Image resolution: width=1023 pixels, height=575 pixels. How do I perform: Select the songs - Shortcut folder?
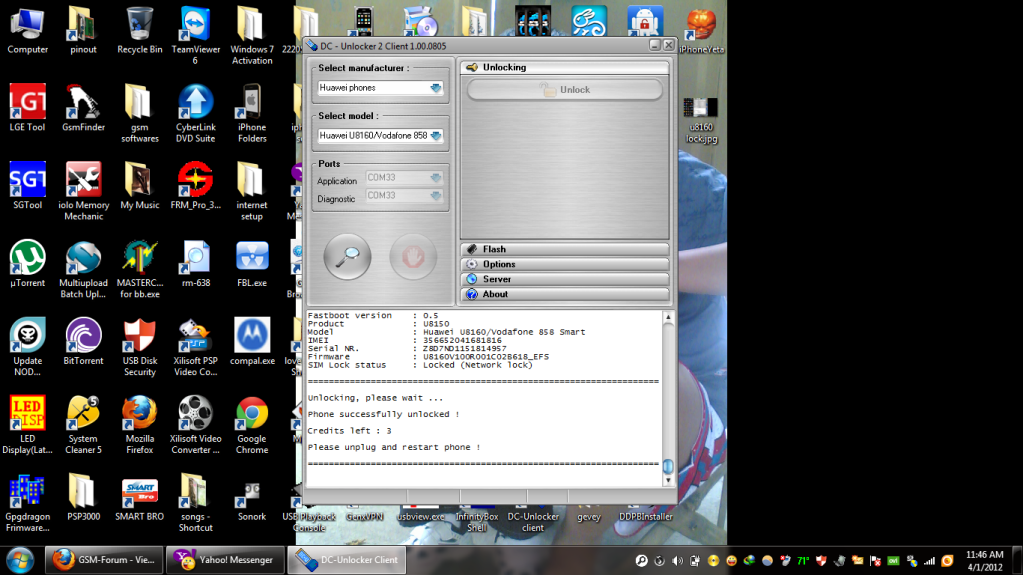tap(196, 503)
